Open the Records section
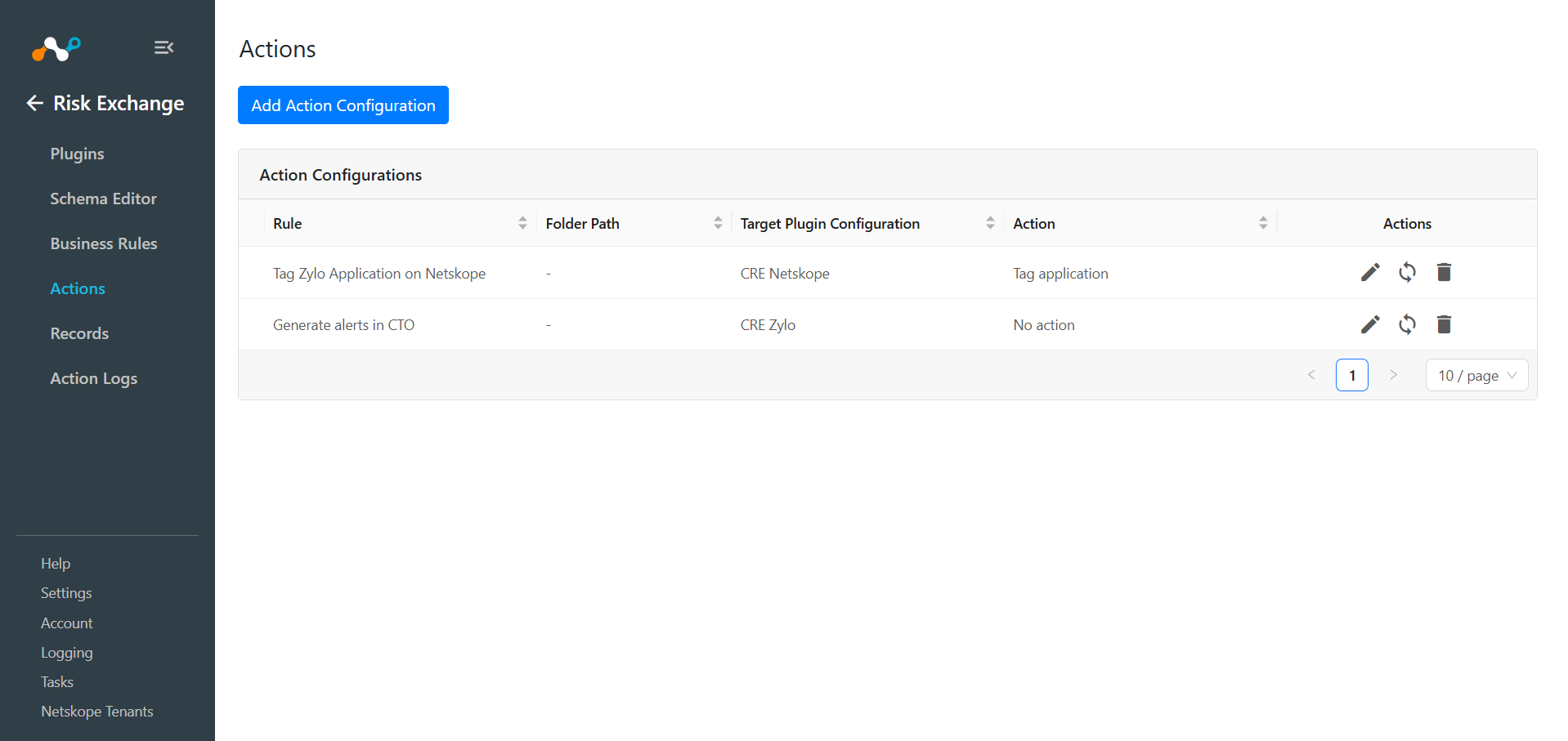 (x=79, y=333)
